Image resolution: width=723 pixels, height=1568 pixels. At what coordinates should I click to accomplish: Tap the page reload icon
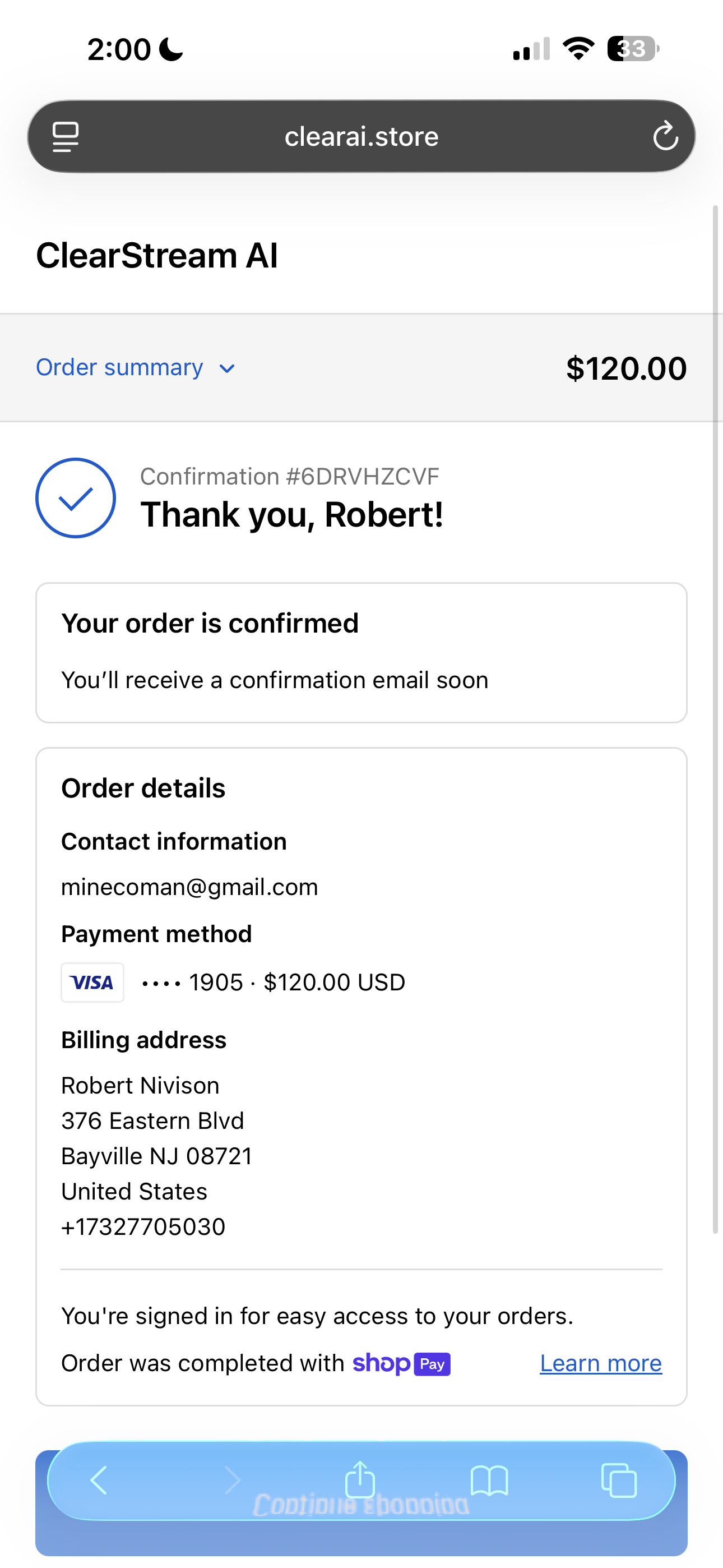(x=665, y=136)
